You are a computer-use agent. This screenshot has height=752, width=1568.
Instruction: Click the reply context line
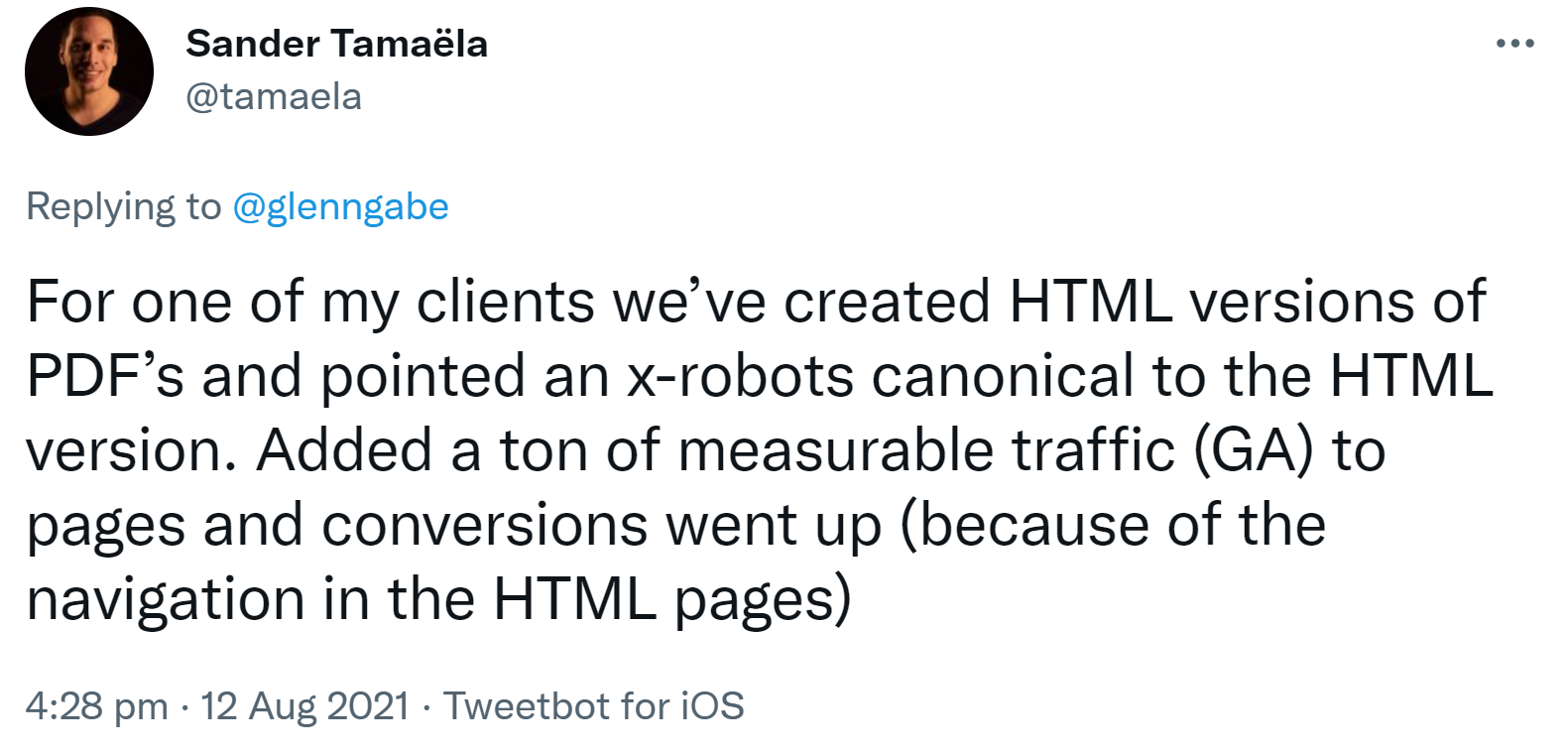tap(238, 206)
